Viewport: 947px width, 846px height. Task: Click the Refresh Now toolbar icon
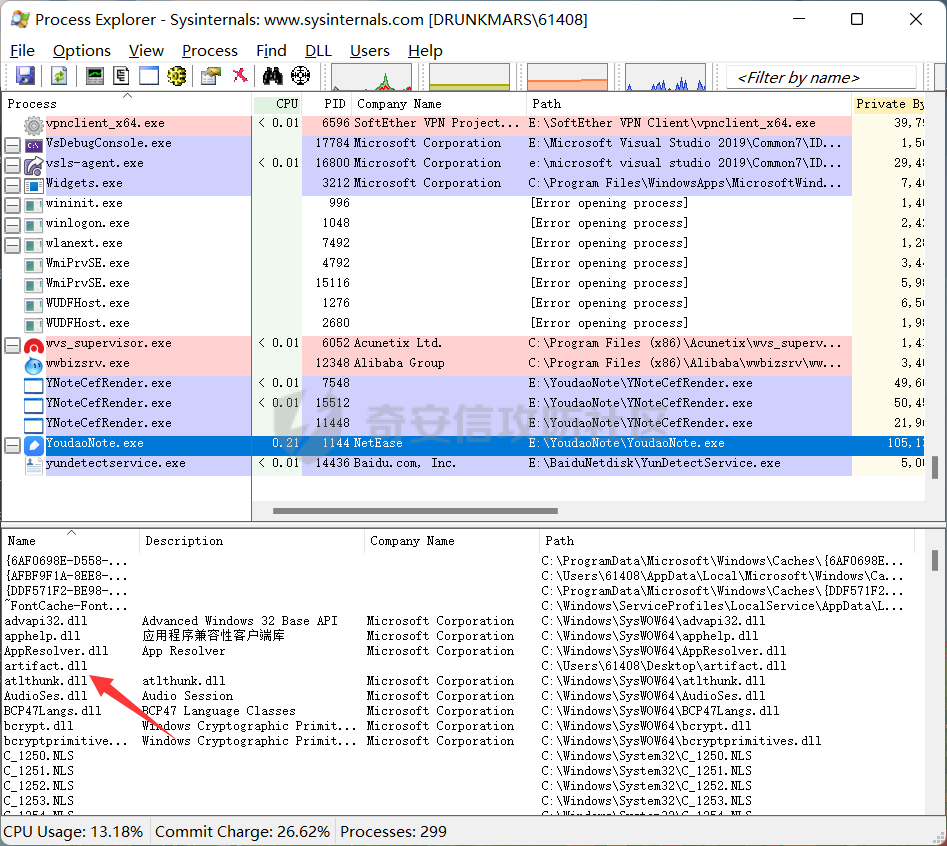[59, 76]
